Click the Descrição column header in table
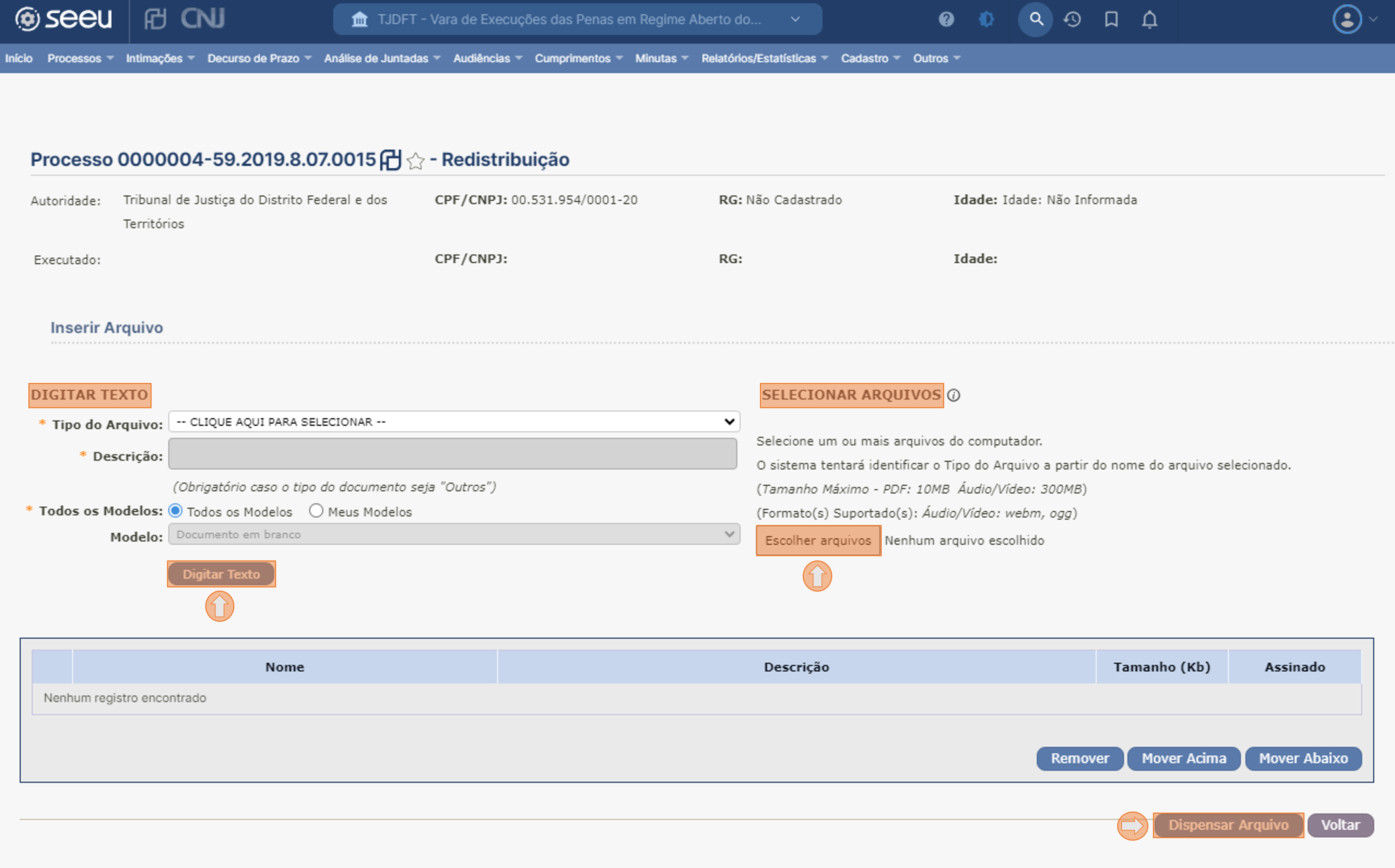 coord(796,667)
